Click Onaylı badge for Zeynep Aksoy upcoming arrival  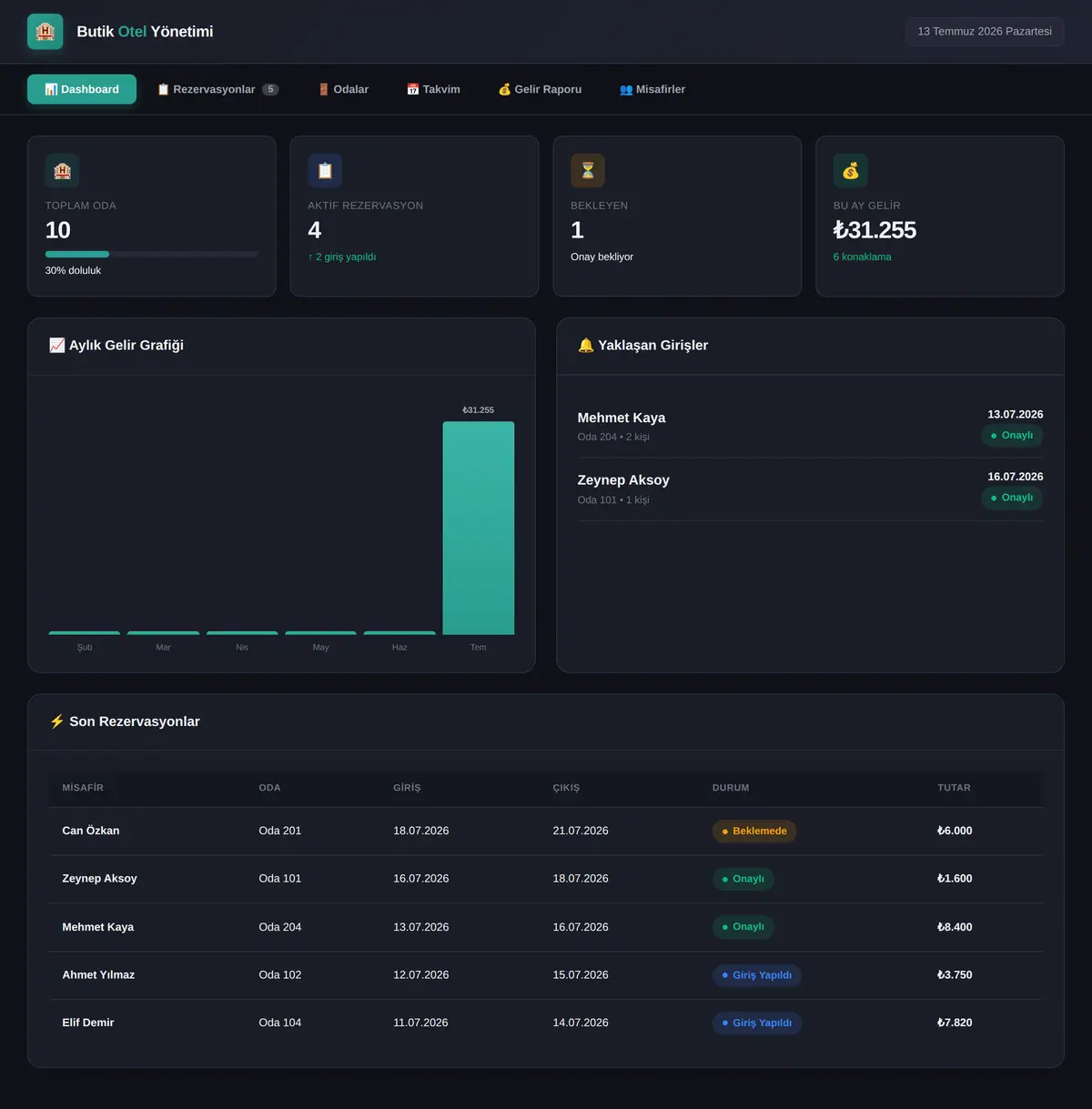coord(1012,498)
